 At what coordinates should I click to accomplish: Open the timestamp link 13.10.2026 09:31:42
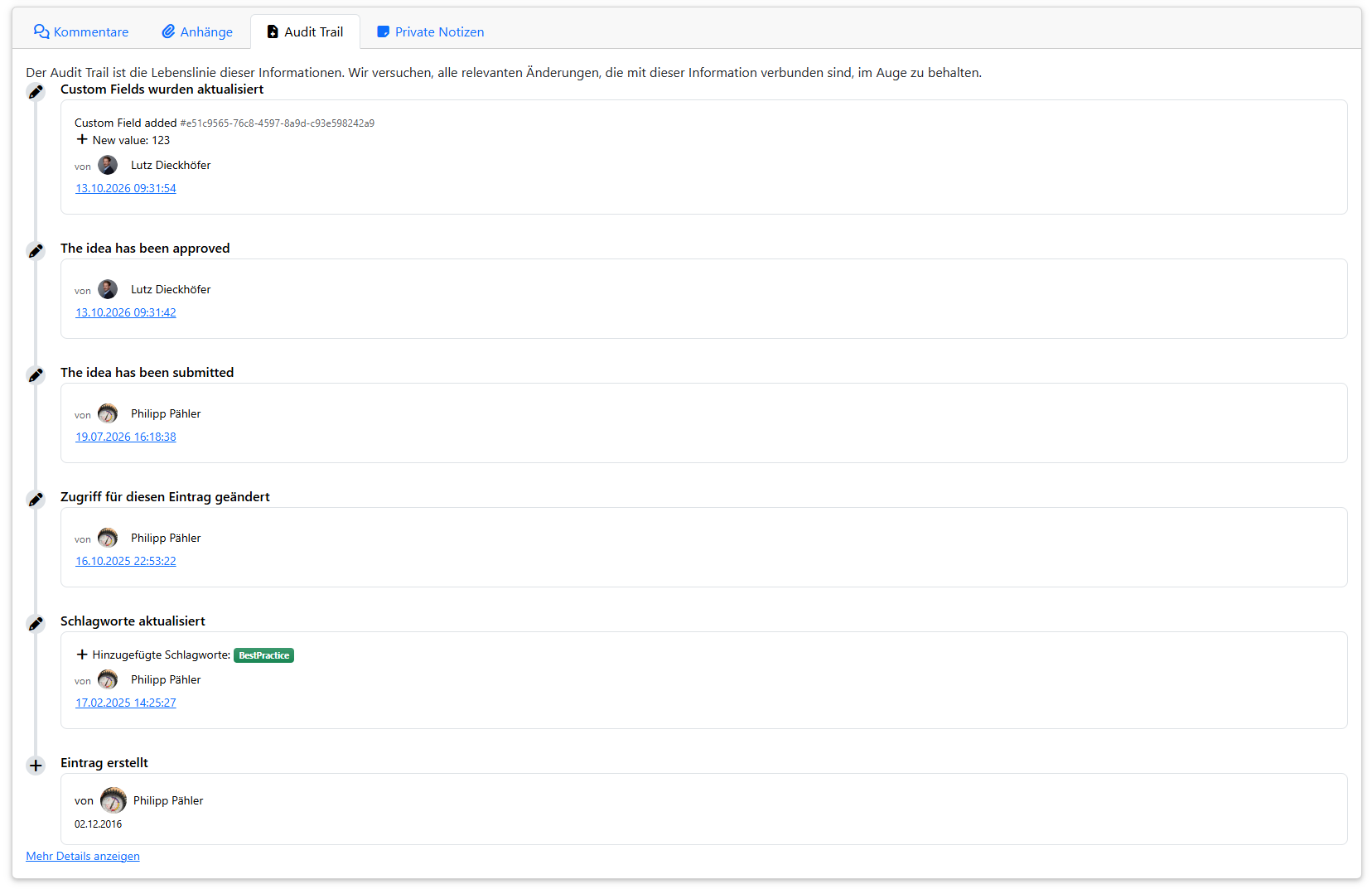126,312
